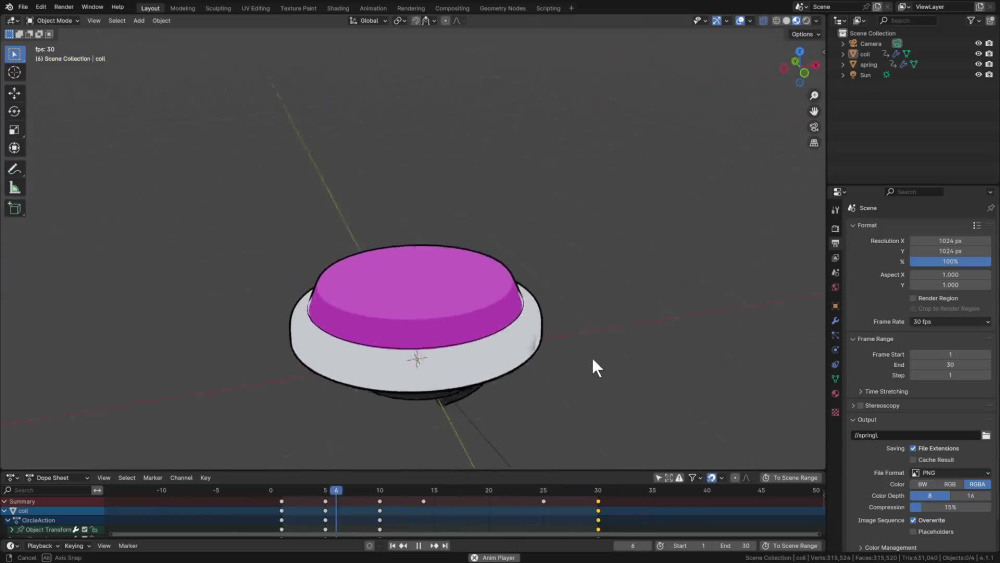This screenshot has width=1000, height=563.
Task: Open the Global orientation dropdown
Action: coord(369,20)
